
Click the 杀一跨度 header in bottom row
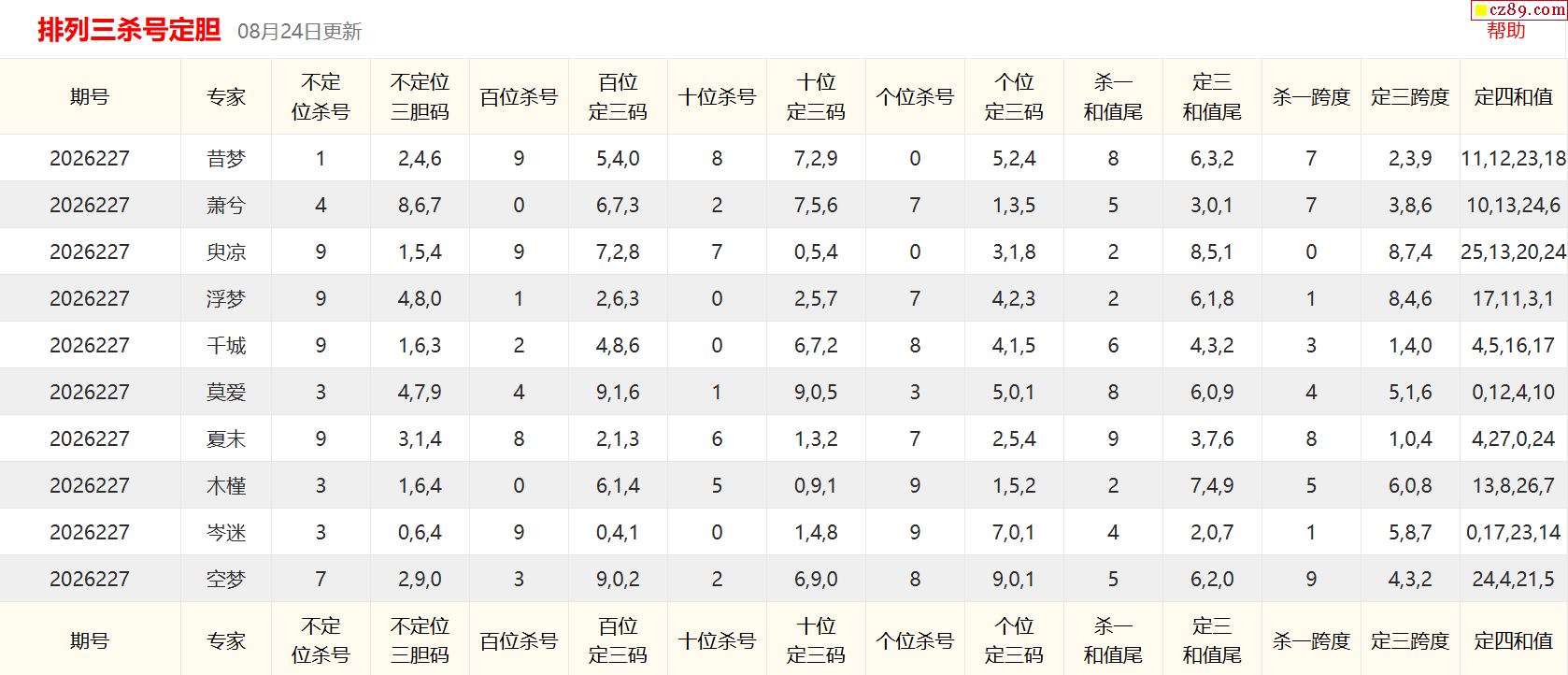[x=1311, y=641]
